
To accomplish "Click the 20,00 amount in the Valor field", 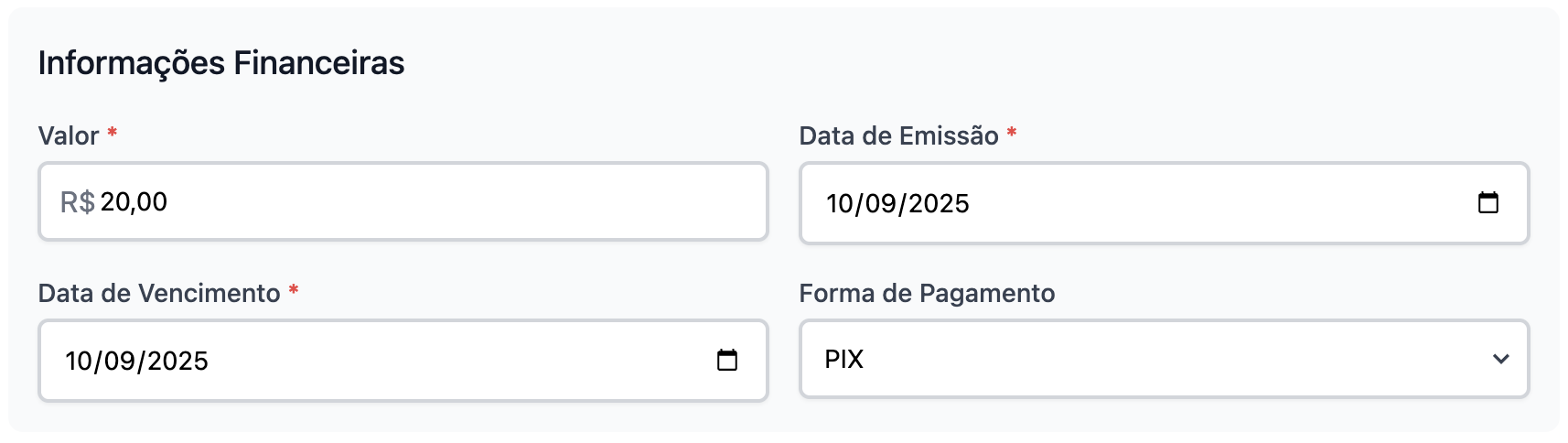I will pos(134,202).
